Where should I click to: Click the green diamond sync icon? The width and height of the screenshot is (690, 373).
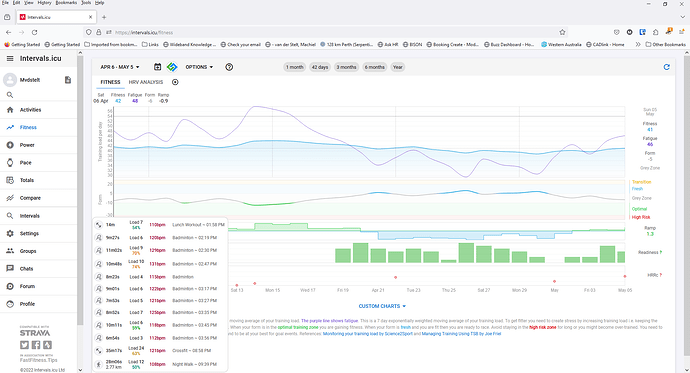172,67
